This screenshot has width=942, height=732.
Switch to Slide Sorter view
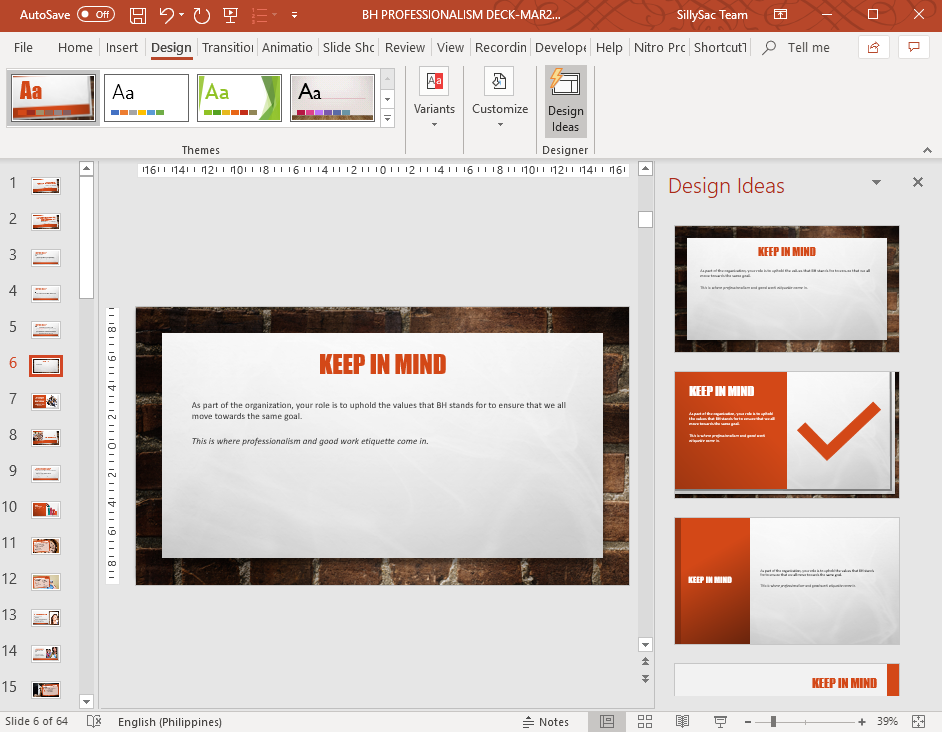[x=645, y=721]
